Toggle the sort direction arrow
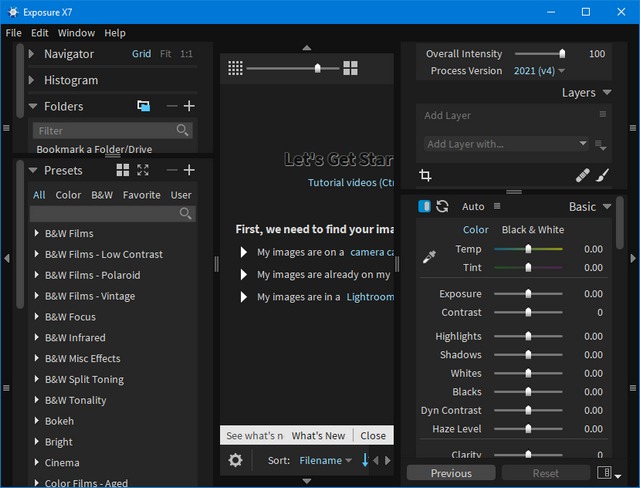 (365, 460)
